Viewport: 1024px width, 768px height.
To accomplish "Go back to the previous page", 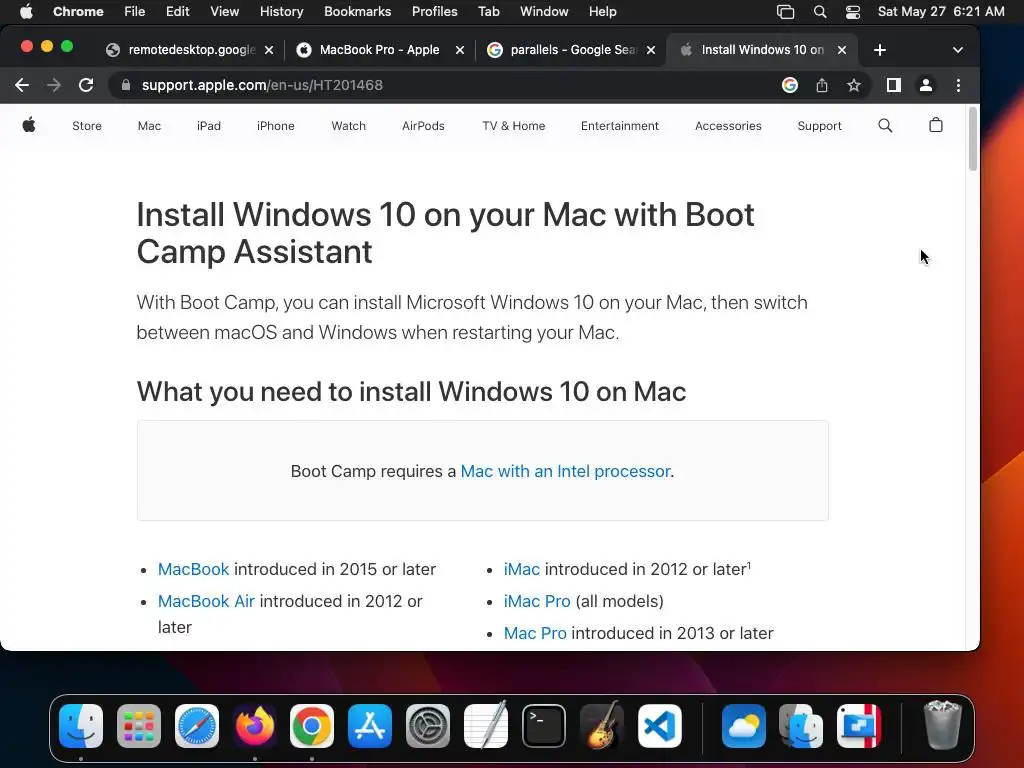I will [x=22, y=85].
